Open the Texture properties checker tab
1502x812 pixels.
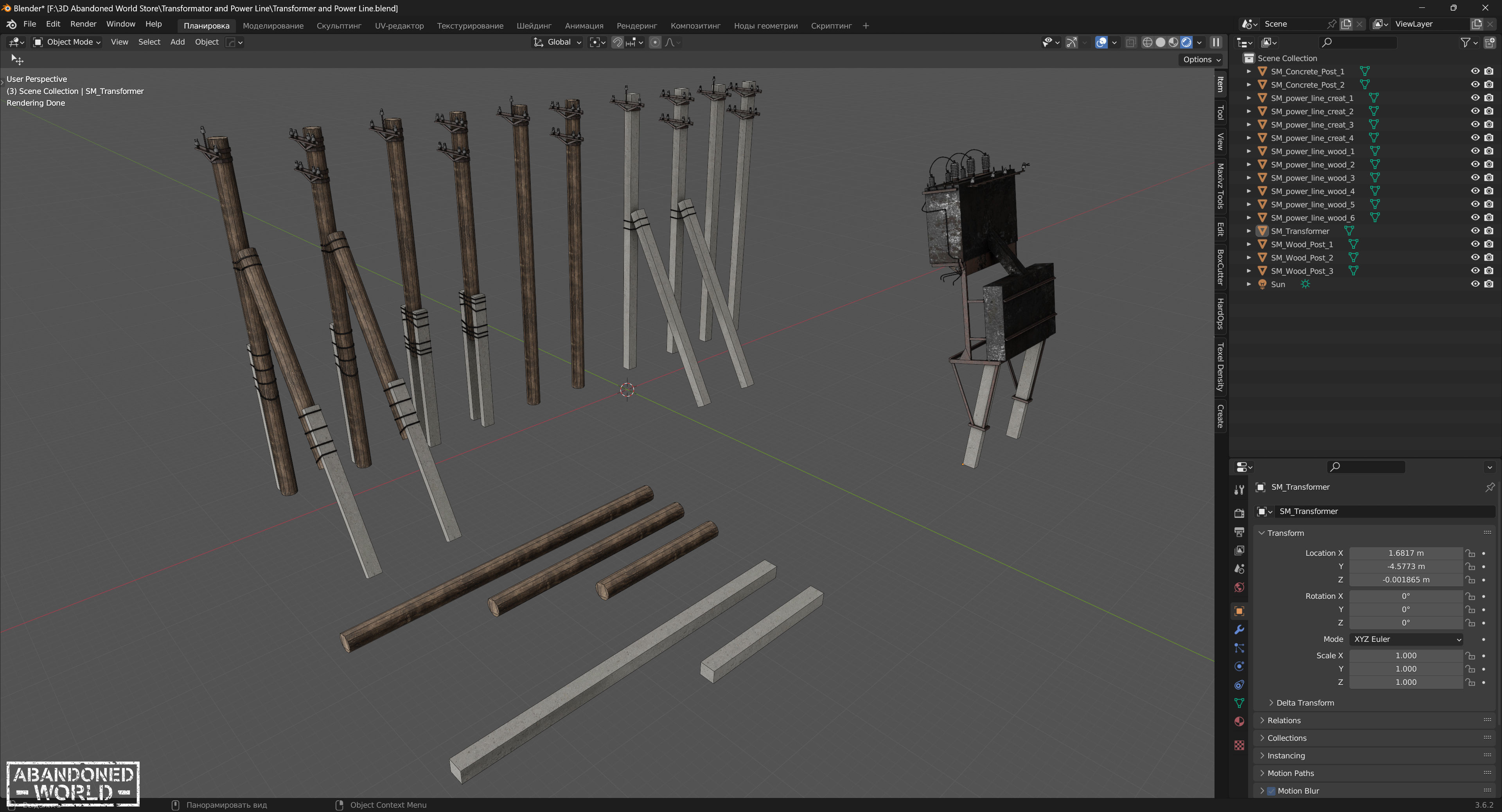pos(1239,746)
